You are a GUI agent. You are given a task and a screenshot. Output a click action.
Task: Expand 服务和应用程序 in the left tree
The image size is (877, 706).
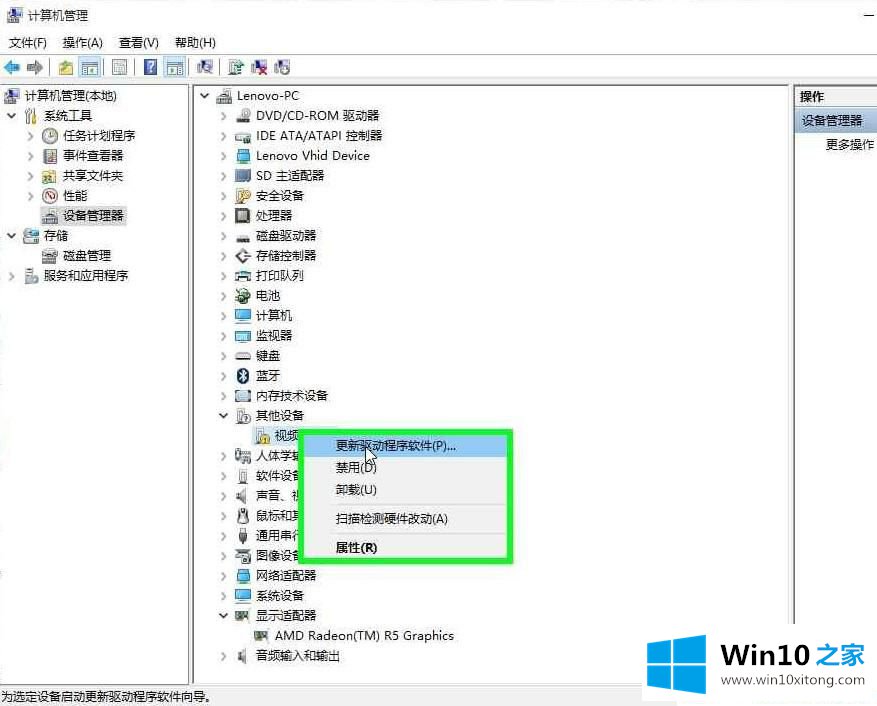[12, 275]
